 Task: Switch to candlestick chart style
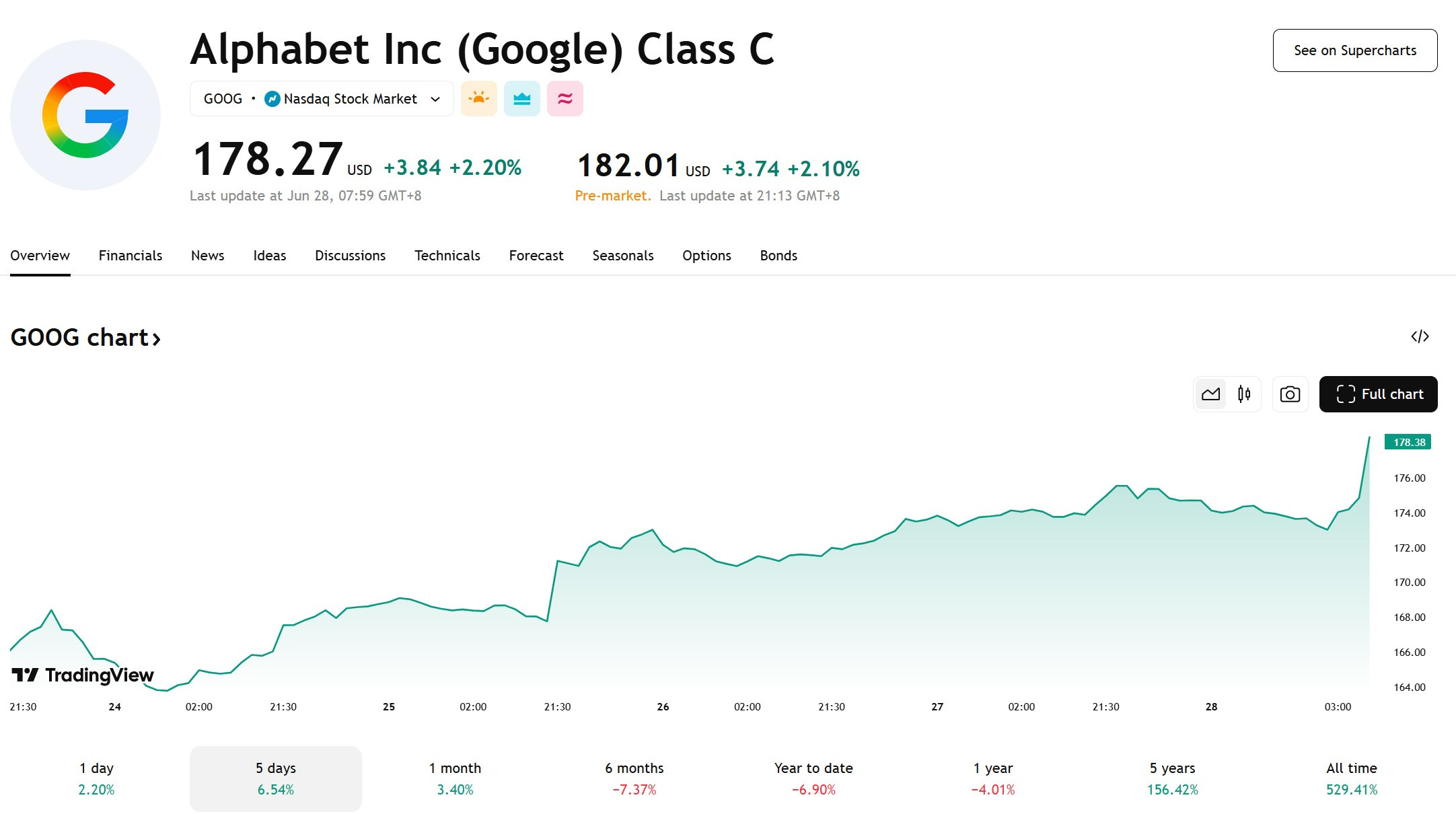pos(1244,394)
